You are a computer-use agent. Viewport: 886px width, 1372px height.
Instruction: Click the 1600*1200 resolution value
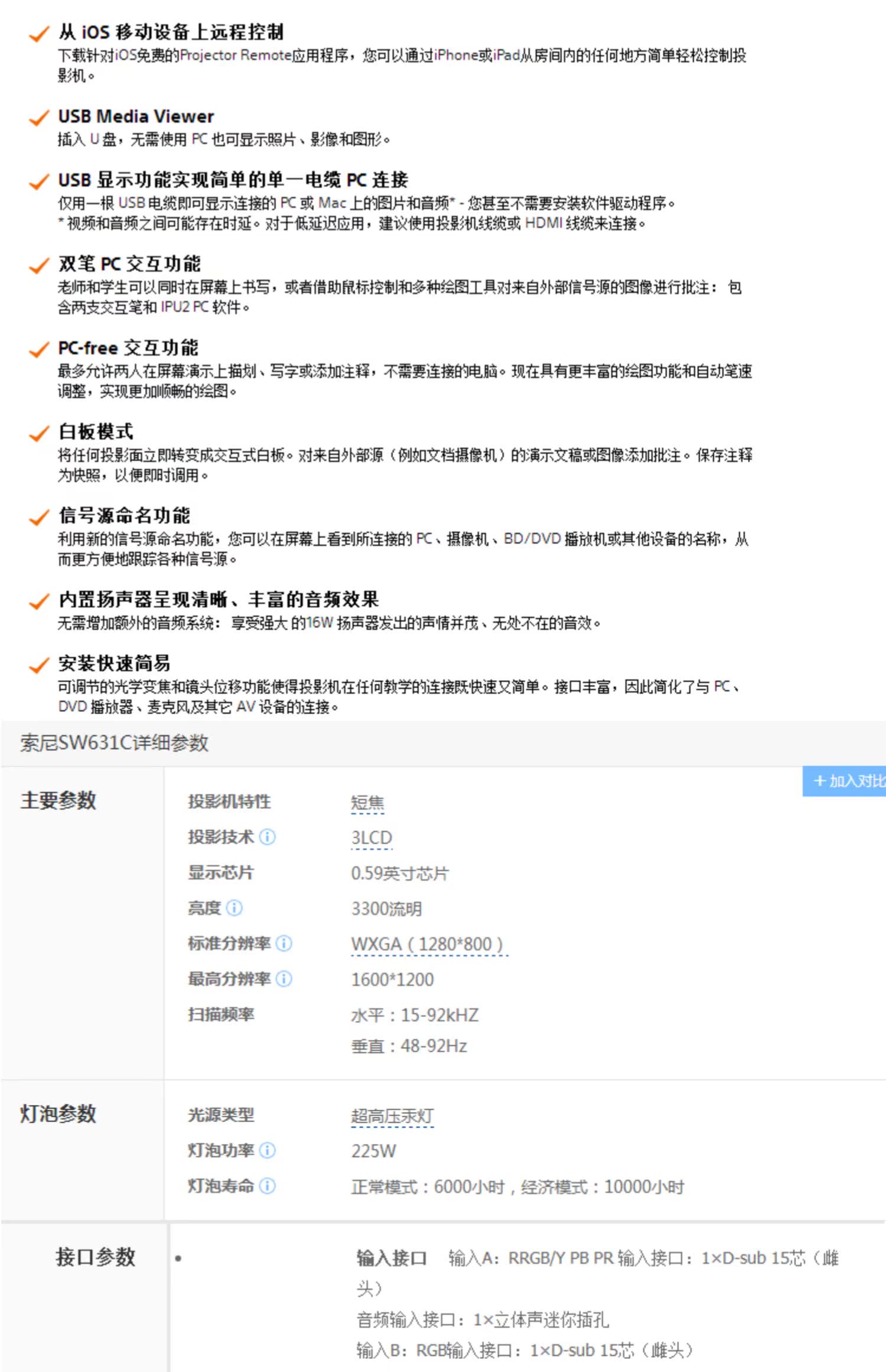coord(392,980)
